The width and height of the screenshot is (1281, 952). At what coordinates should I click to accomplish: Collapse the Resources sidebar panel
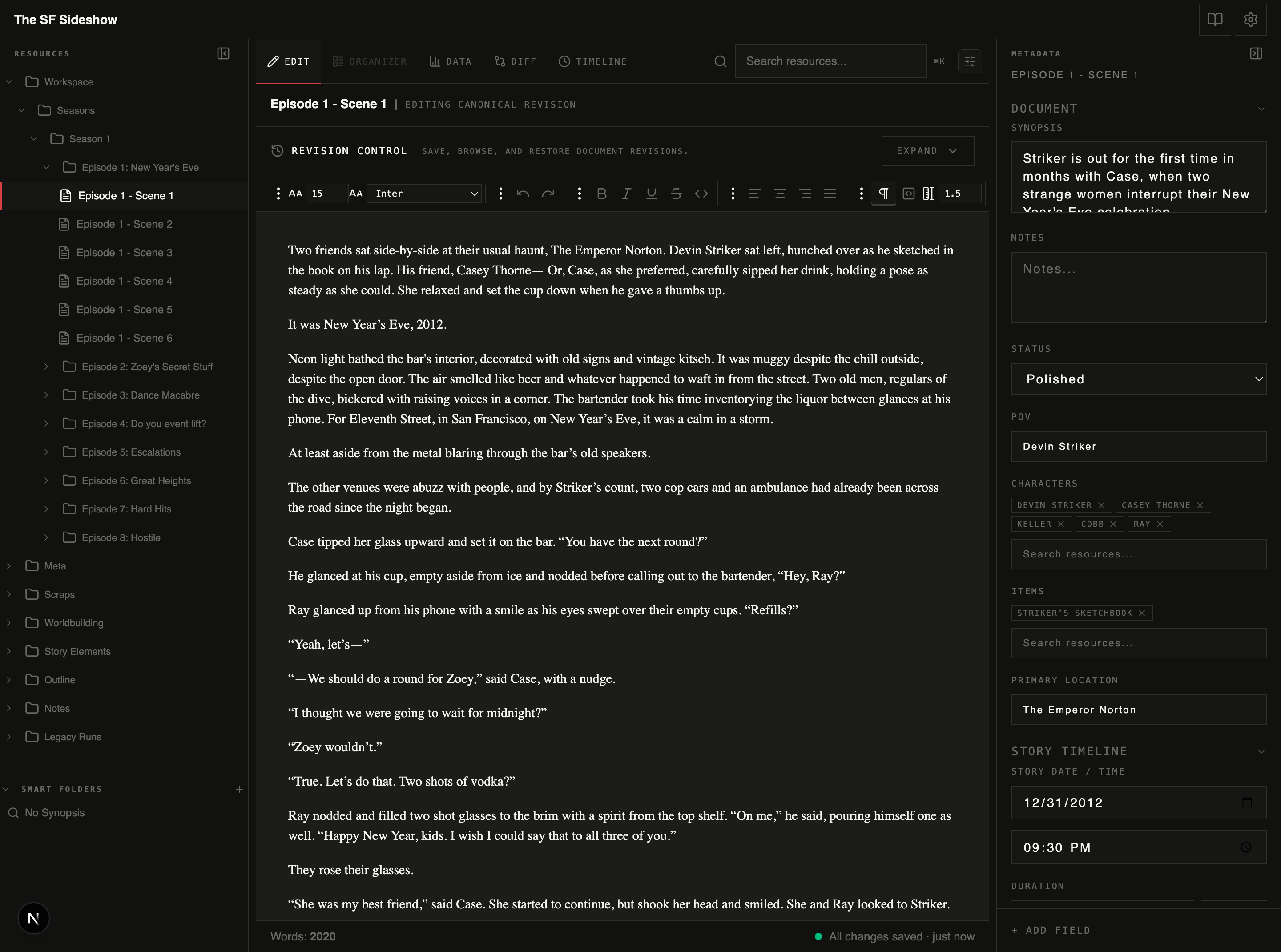(224, 53)
